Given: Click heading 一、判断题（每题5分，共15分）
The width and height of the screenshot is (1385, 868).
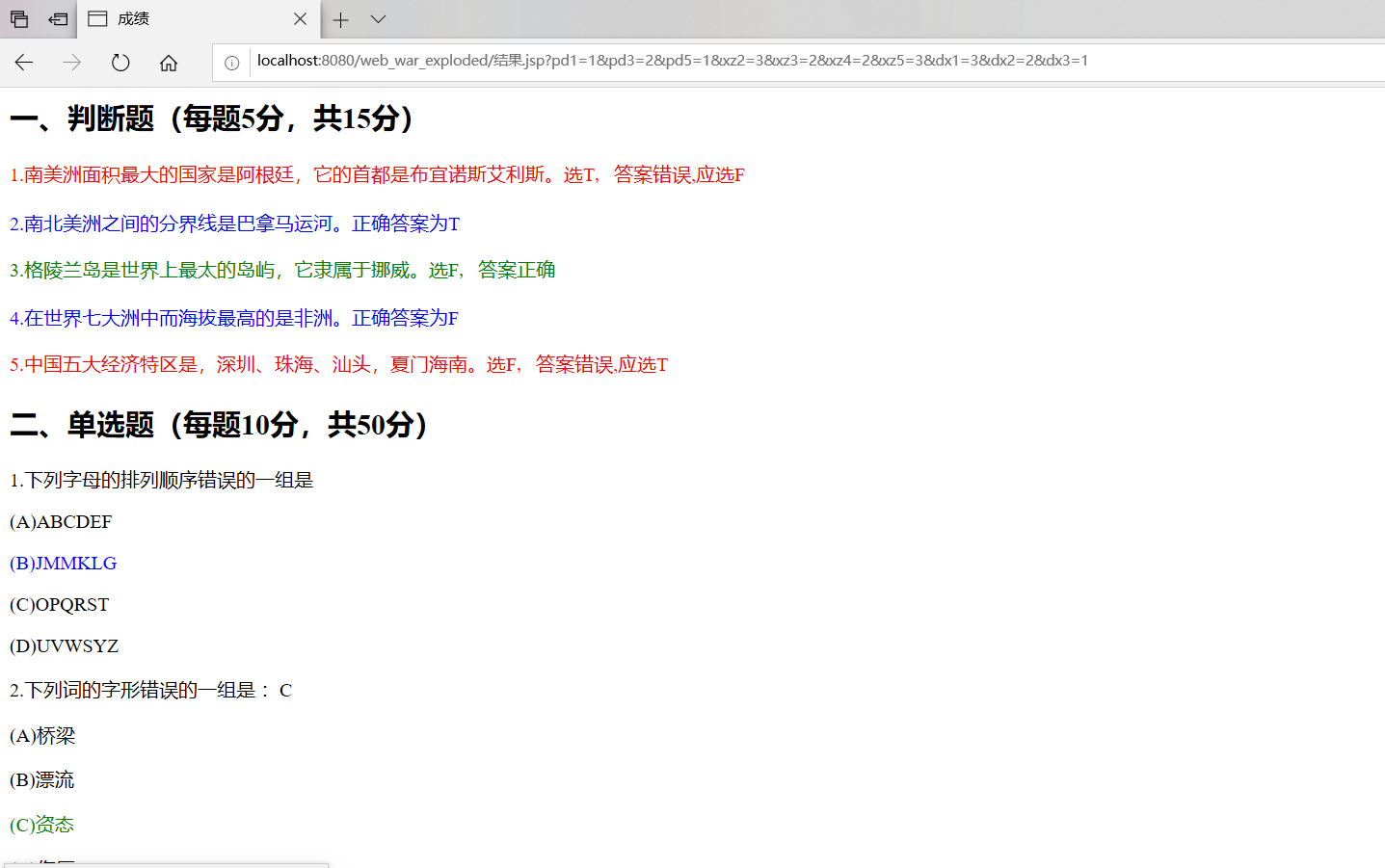Looking at the screenshot, I should coord(212,118).
